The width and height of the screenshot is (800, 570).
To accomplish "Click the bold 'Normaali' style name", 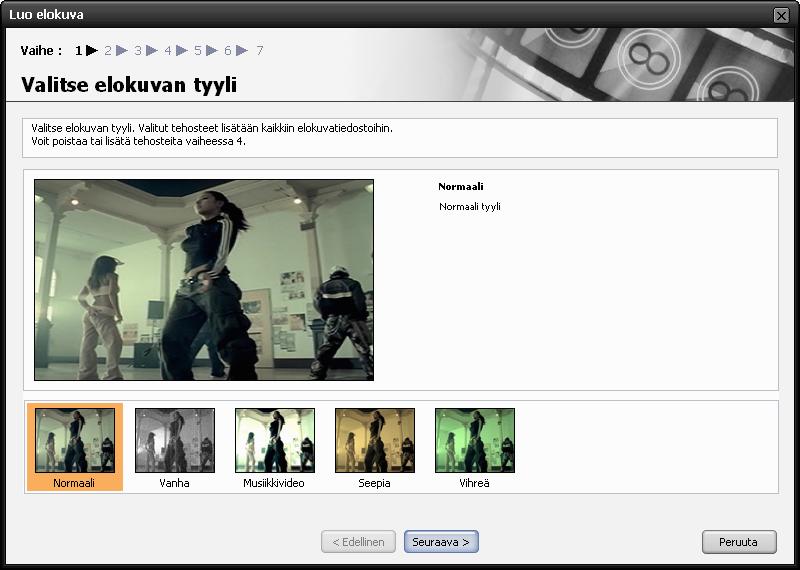I will click(x=461, y=187).
